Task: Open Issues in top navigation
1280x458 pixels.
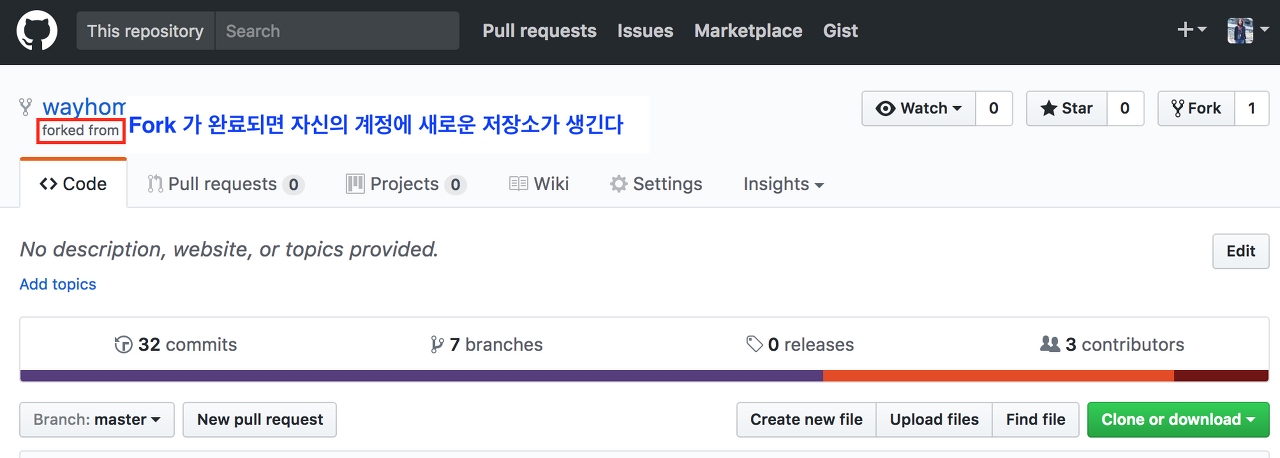Action: [645, 31]
